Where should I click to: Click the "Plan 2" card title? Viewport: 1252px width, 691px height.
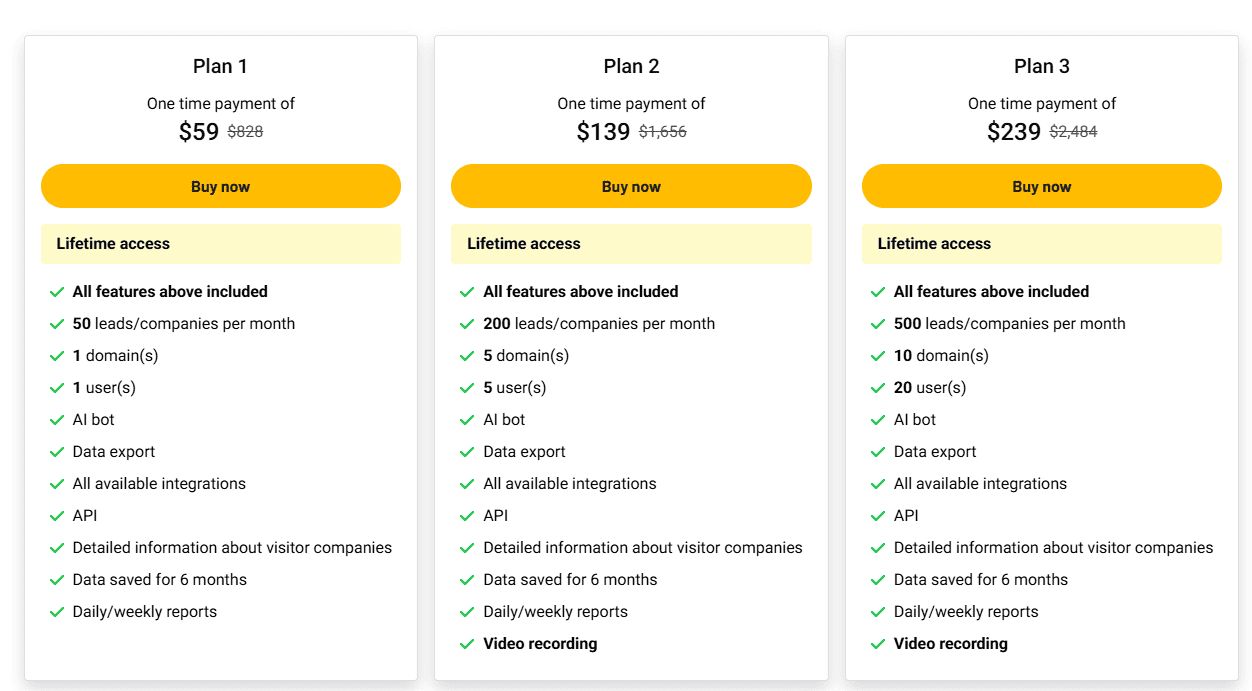tap(631, 66)
